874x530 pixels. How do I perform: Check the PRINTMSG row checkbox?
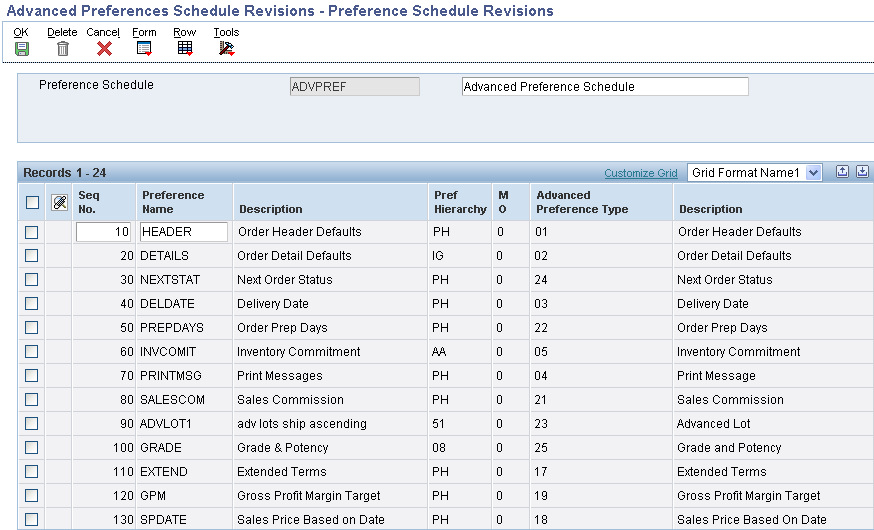32,376
